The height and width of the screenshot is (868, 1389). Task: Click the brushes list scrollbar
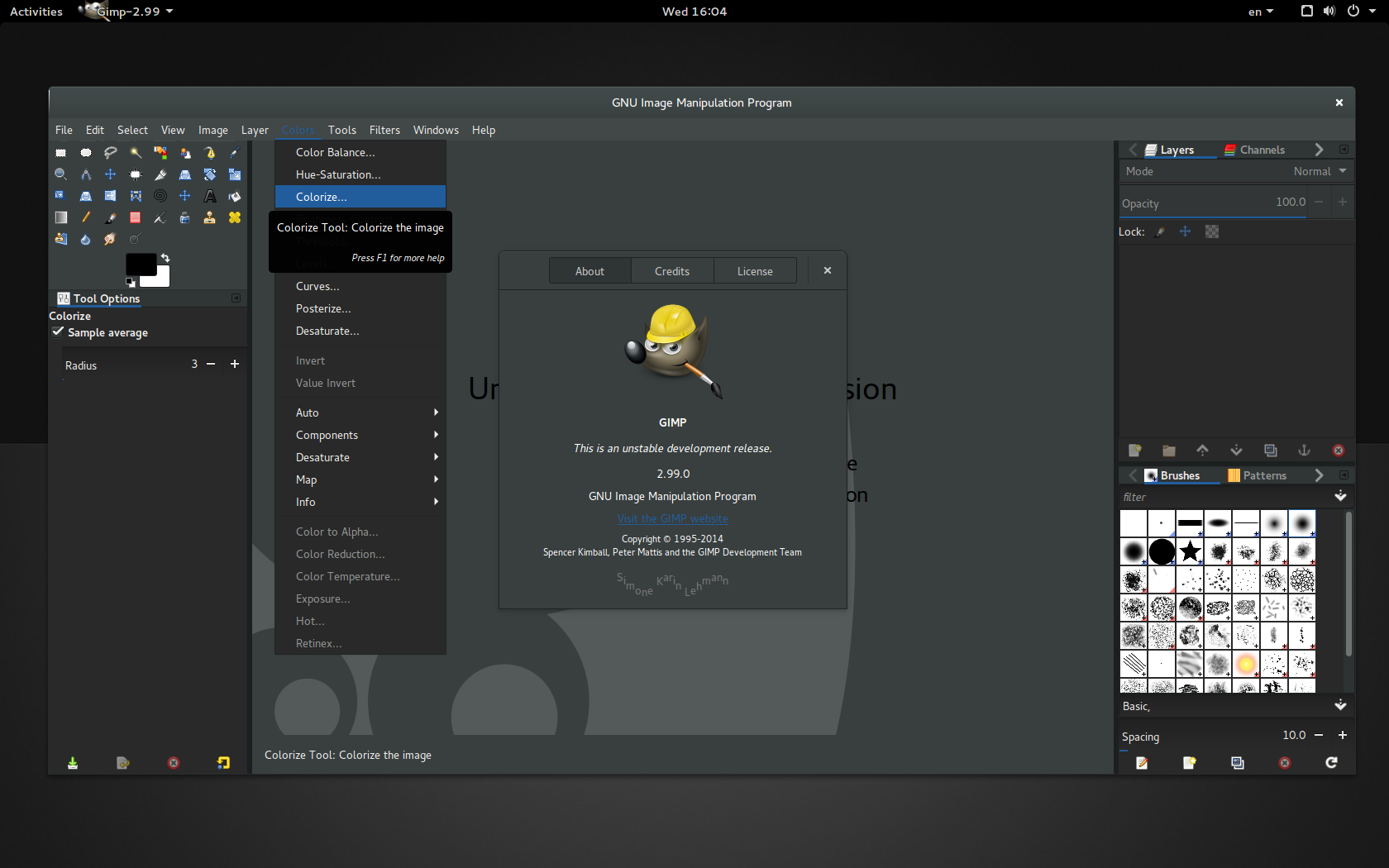point(1348,584)
